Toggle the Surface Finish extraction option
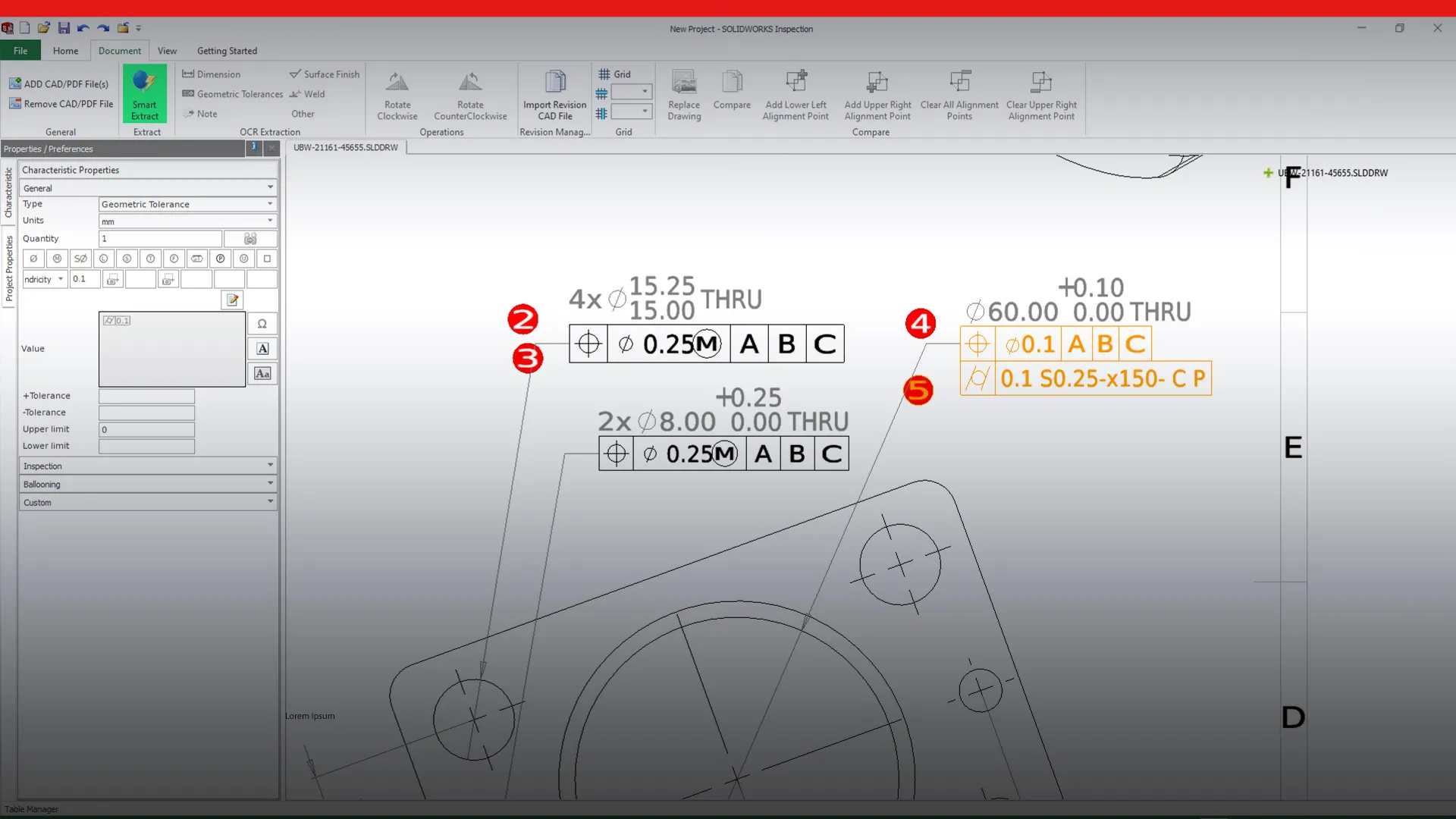The height and width of the screenshot is (819, 1456). [325, 74]
